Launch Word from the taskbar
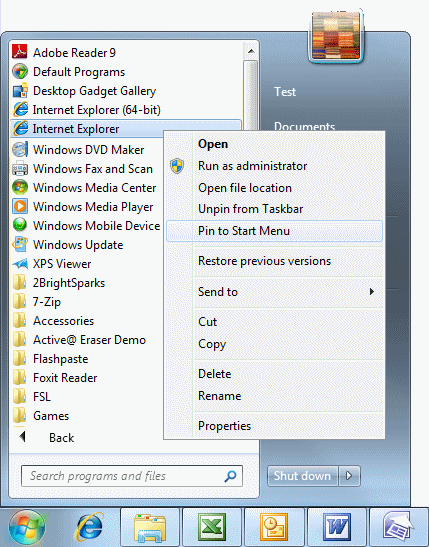Screen dimensions: 429x547 (x=337, y=527)
